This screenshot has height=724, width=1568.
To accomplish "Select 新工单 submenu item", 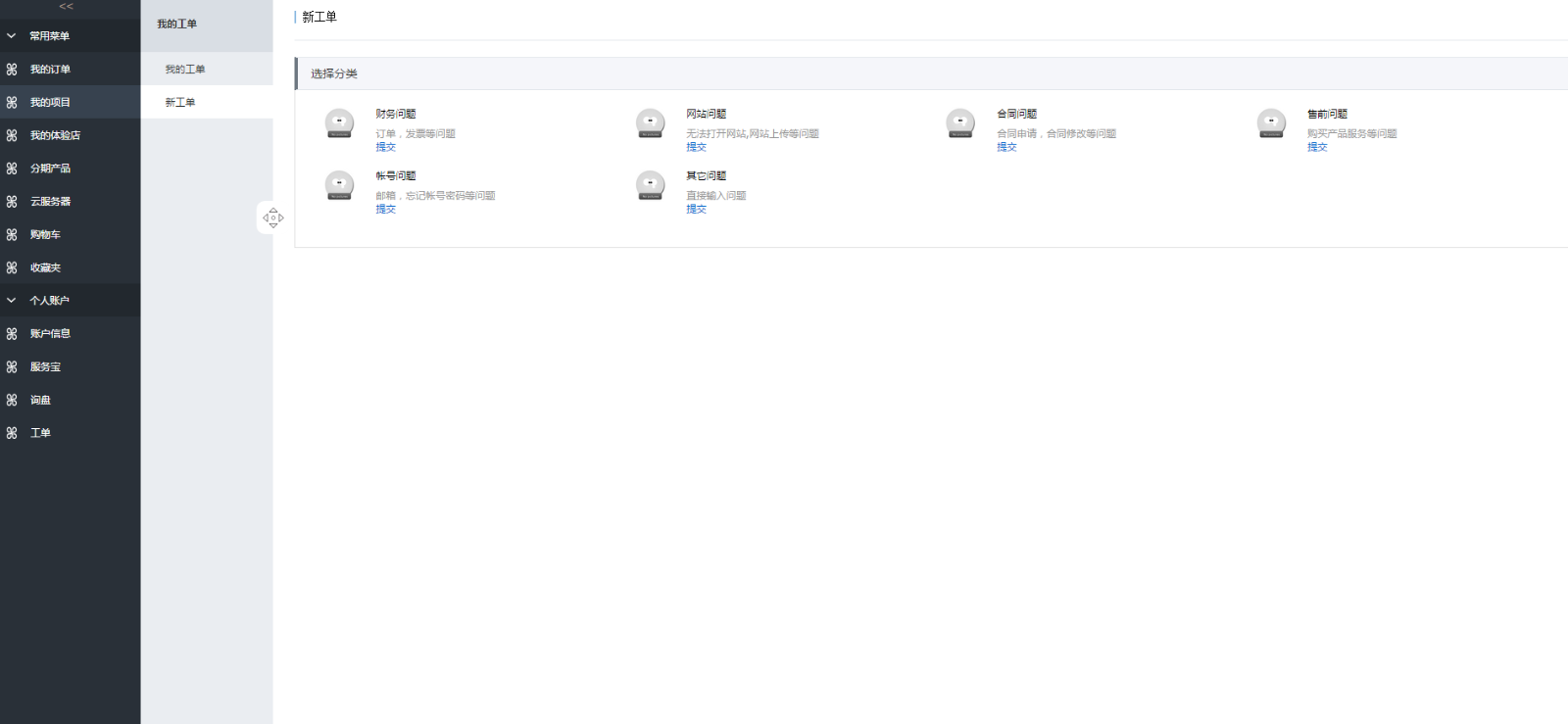I will click(180, 103).
